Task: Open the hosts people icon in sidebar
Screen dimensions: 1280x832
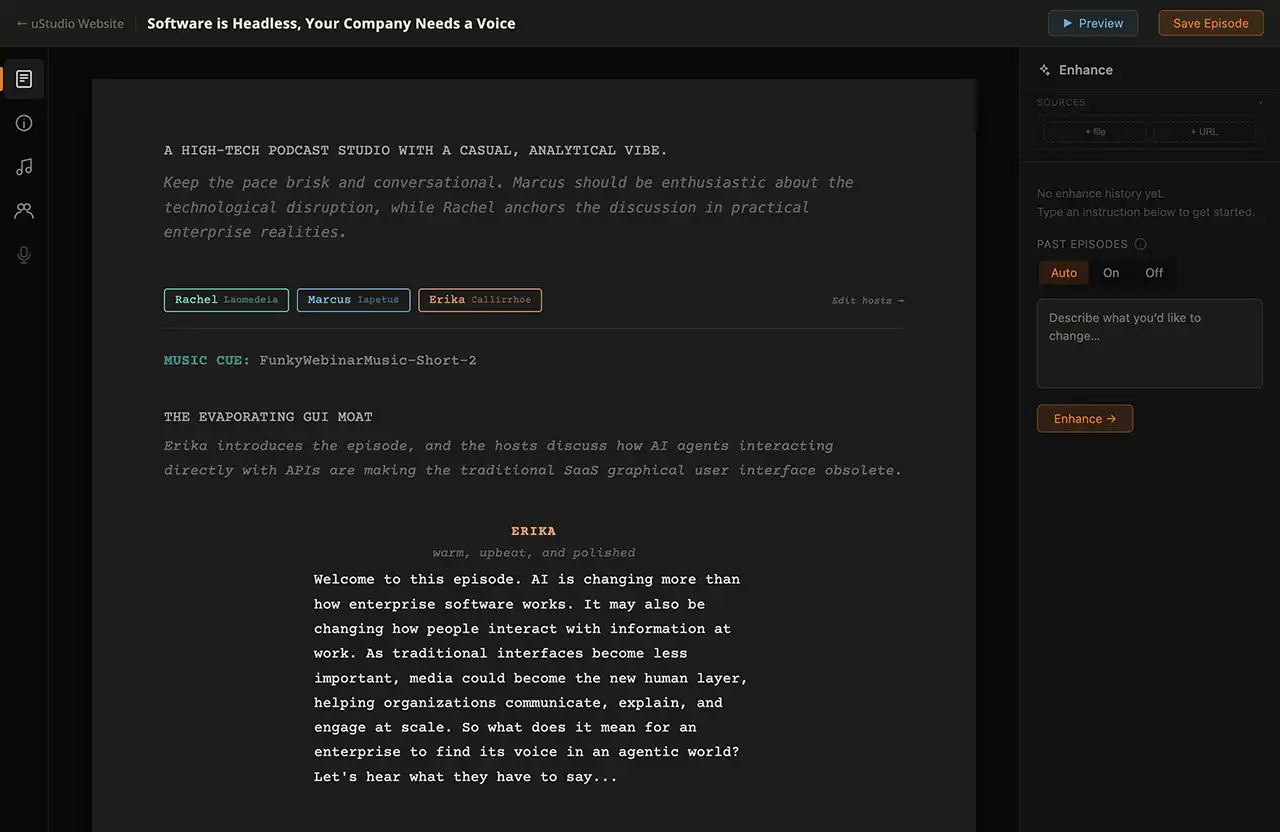Action: (x=24, y=211)
